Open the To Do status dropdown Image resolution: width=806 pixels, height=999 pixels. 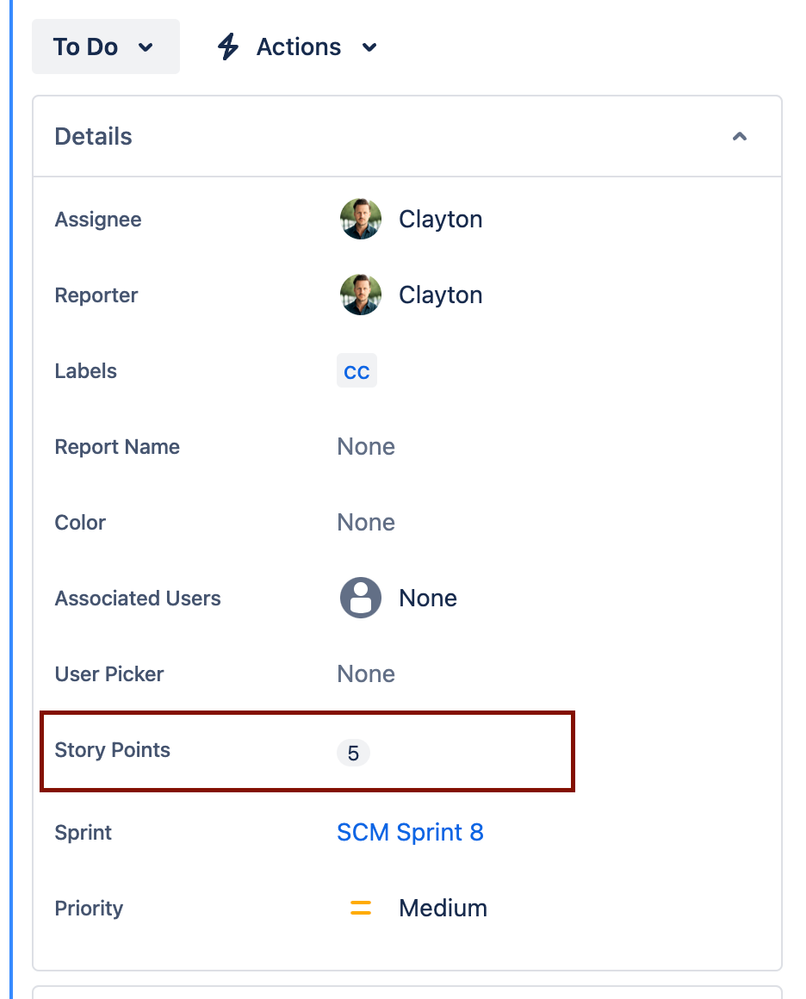click(106, 47)
